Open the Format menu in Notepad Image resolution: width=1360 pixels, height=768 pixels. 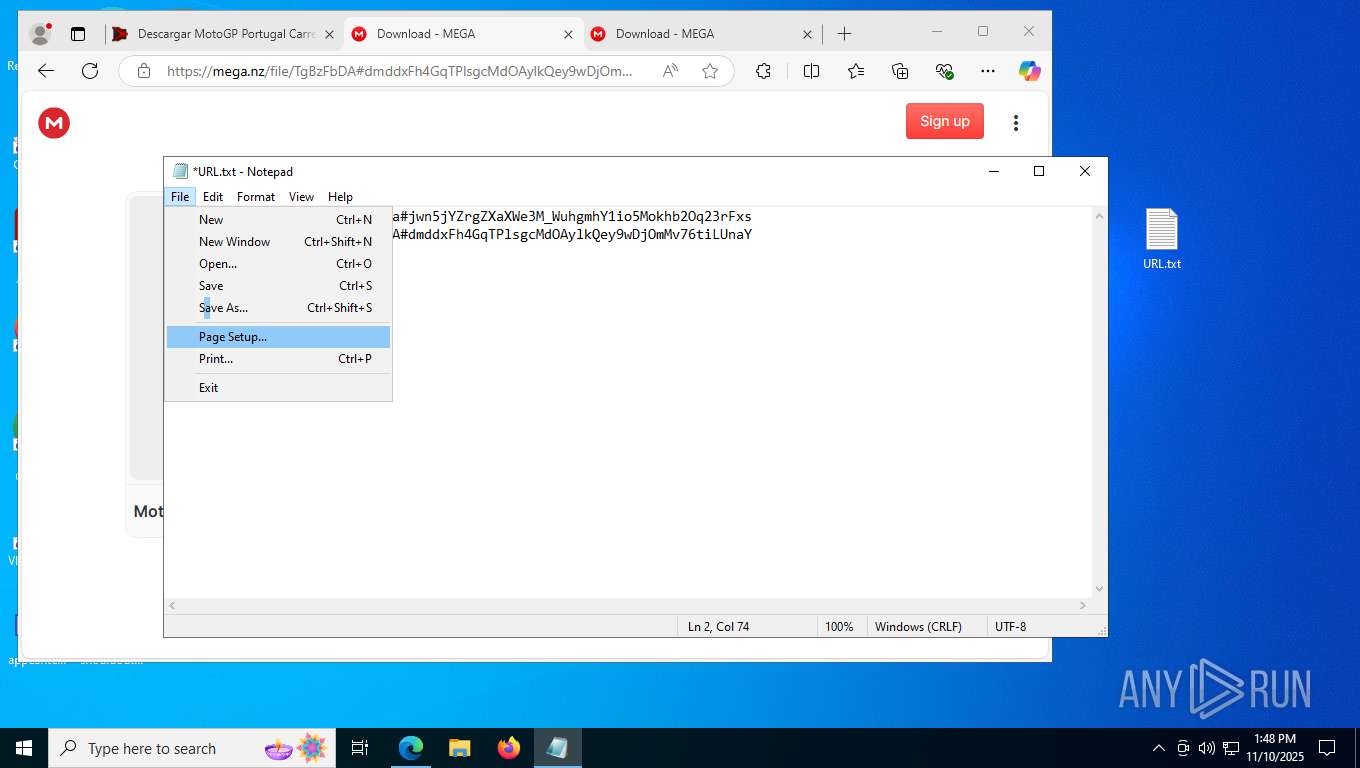click(x=256, y=197)
